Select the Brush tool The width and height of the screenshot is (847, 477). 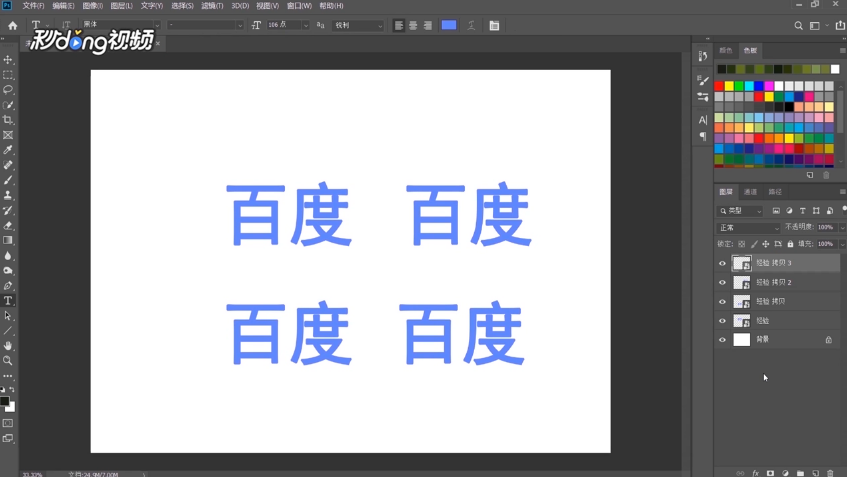point(8,180)
